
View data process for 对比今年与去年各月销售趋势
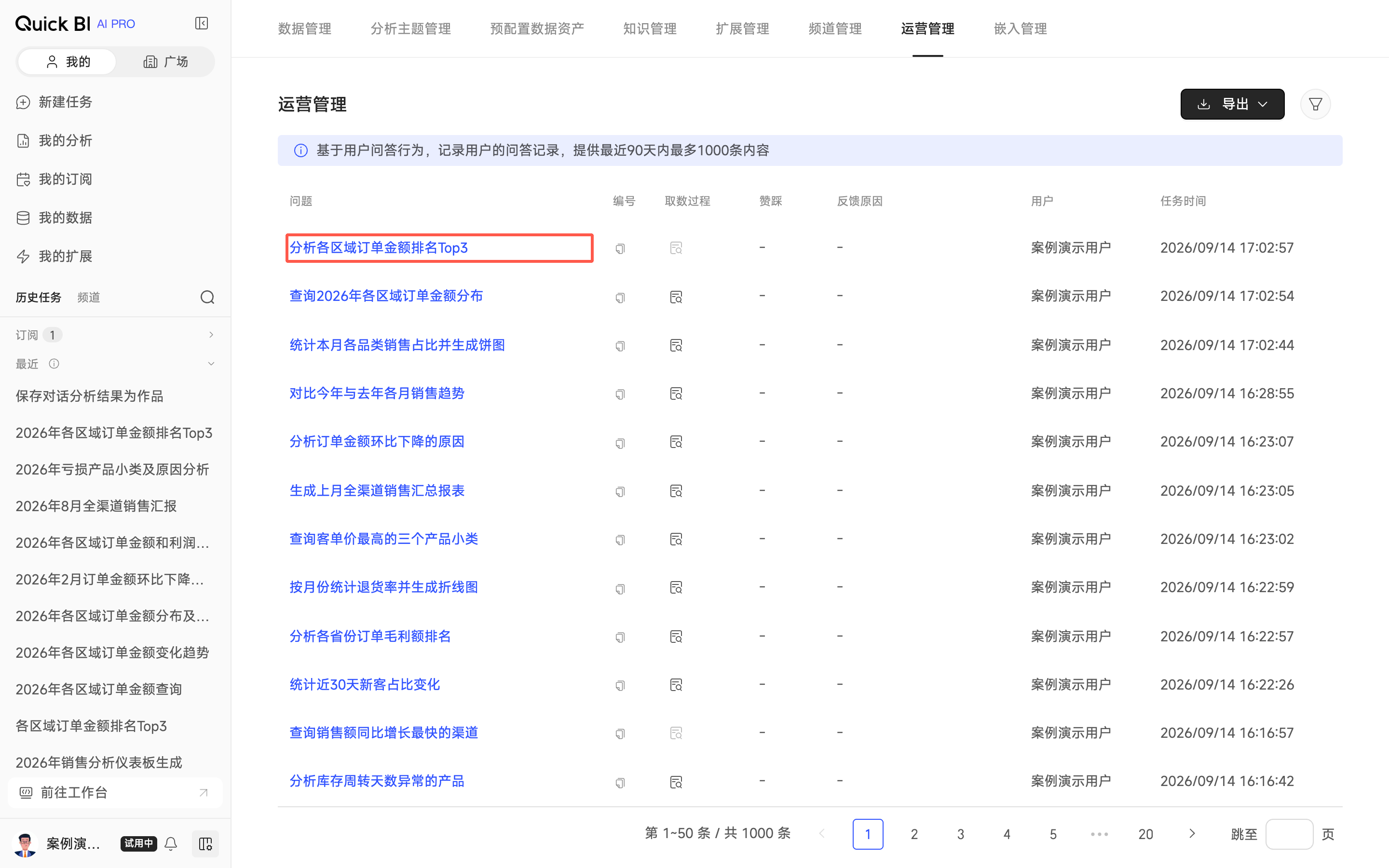pyautogui.click(x=676, y=394)
